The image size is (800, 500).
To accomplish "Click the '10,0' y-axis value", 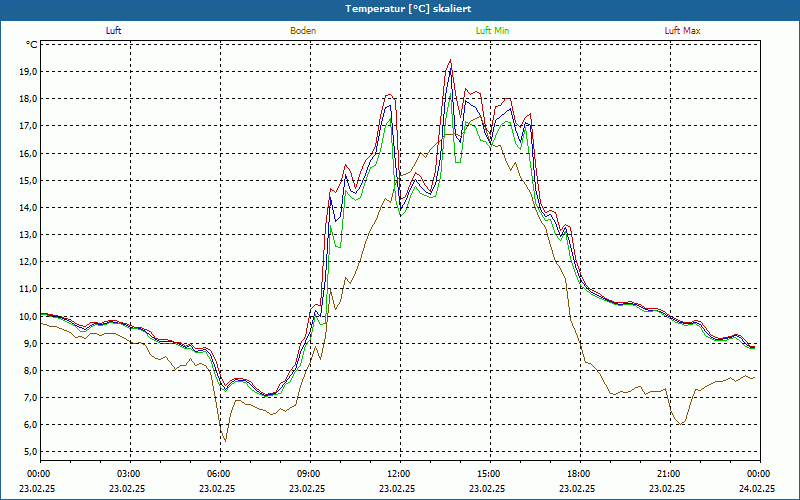I will point(28,316).
